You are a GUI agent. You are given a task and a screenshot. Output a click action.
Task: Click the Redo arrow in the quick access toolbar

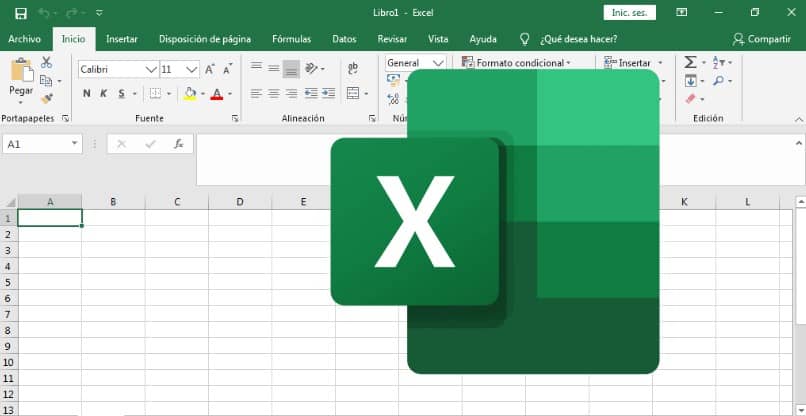coord(70,13)
